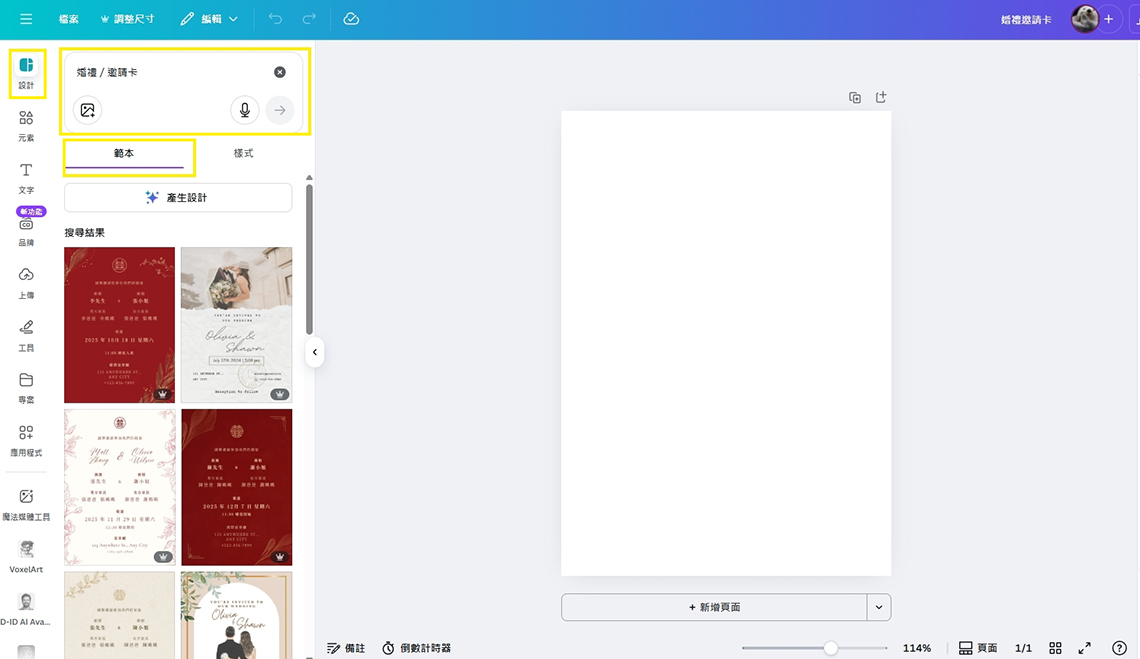Click the 產生設計 generate design button
Image resolution: width=1140 pixels, height=659 pixels.
coord(178,198)
